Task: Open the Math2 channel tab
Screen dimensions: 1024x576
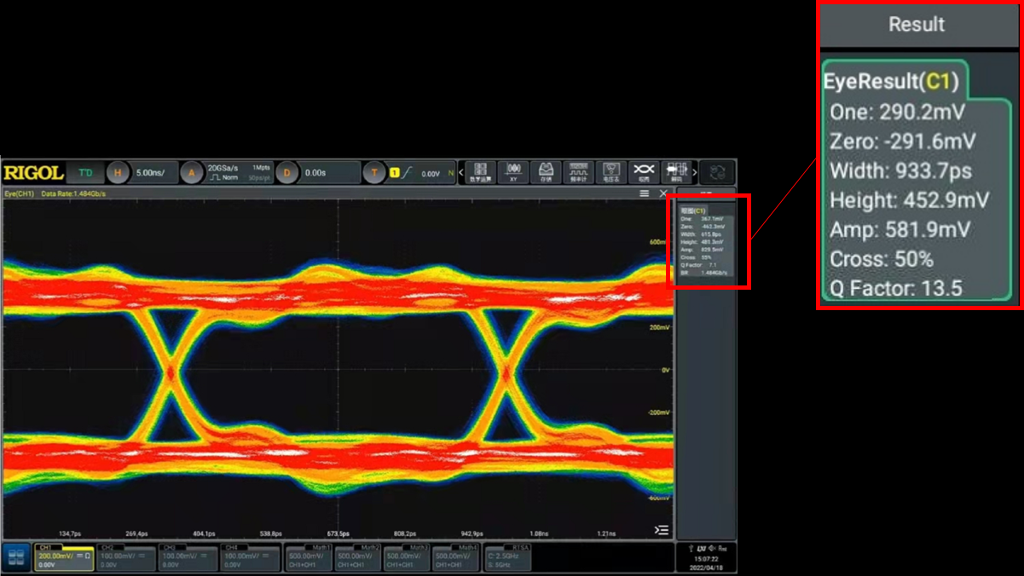Action: pyautogui.click(x=358, y=558)
